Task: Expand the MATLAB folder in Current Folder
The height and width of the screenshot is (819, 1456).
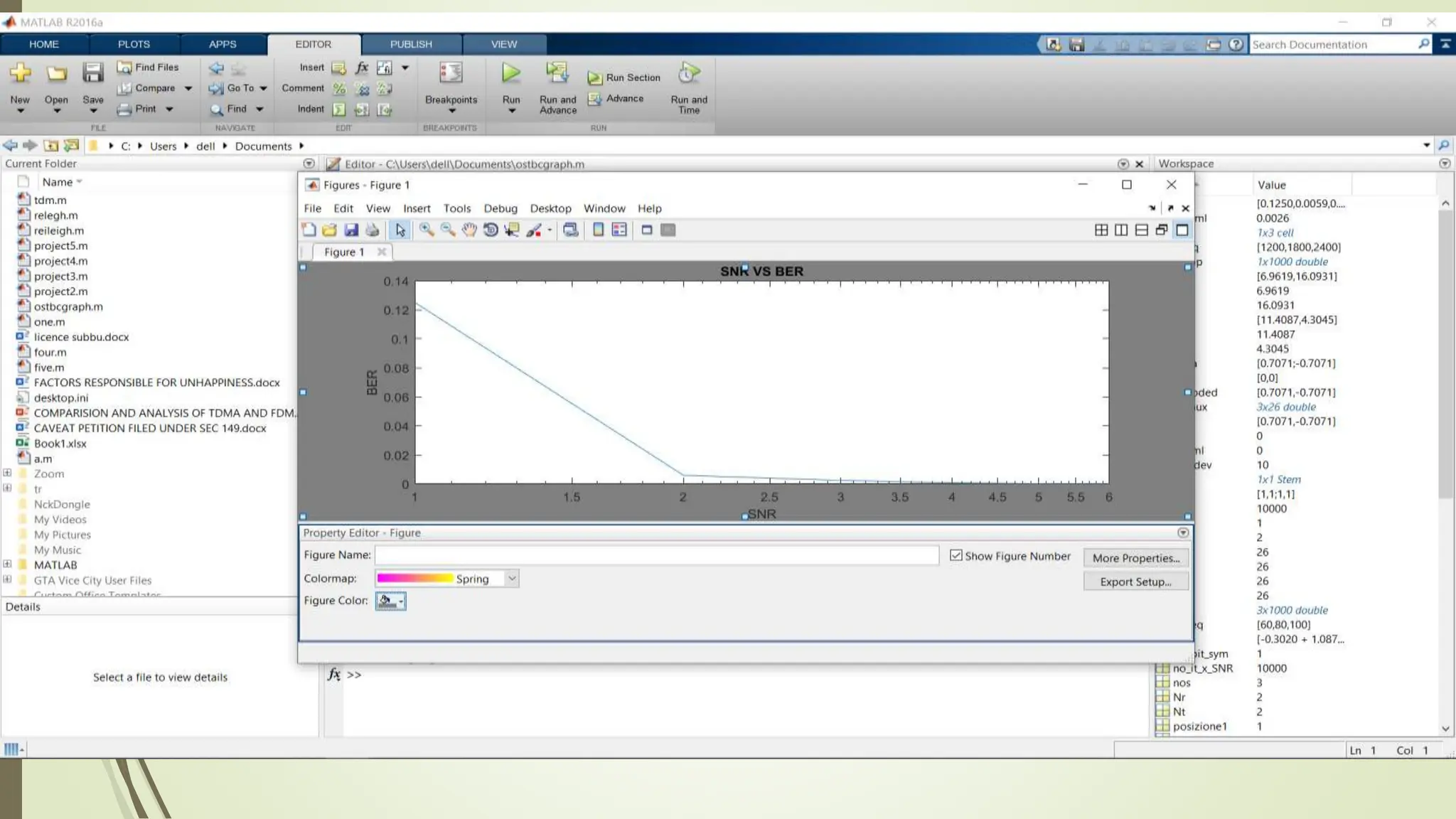Action: [8, 564]
